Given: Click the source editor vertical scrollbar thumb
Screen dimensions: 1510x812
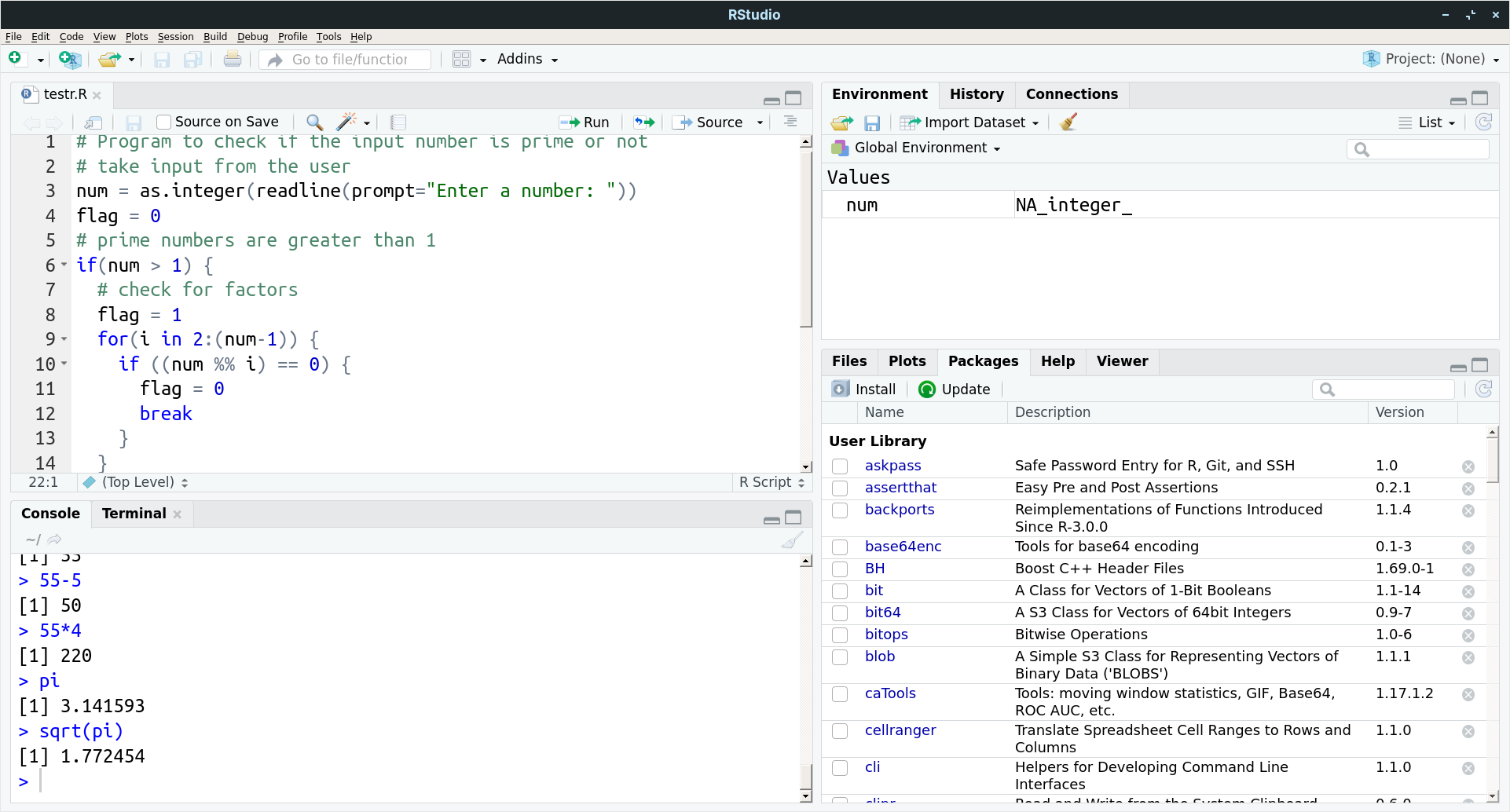Looking at the screenshot, I should coord(806,239).
